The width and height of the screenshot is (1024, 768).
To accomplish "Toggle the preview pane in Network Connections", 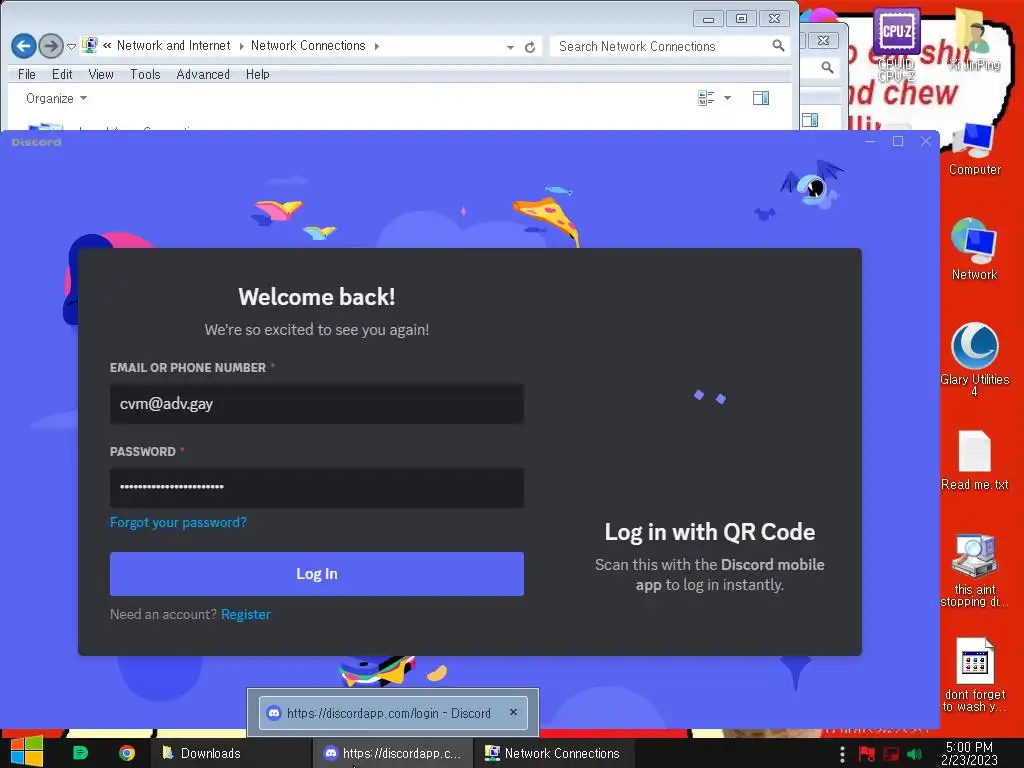I will (761, 99).
